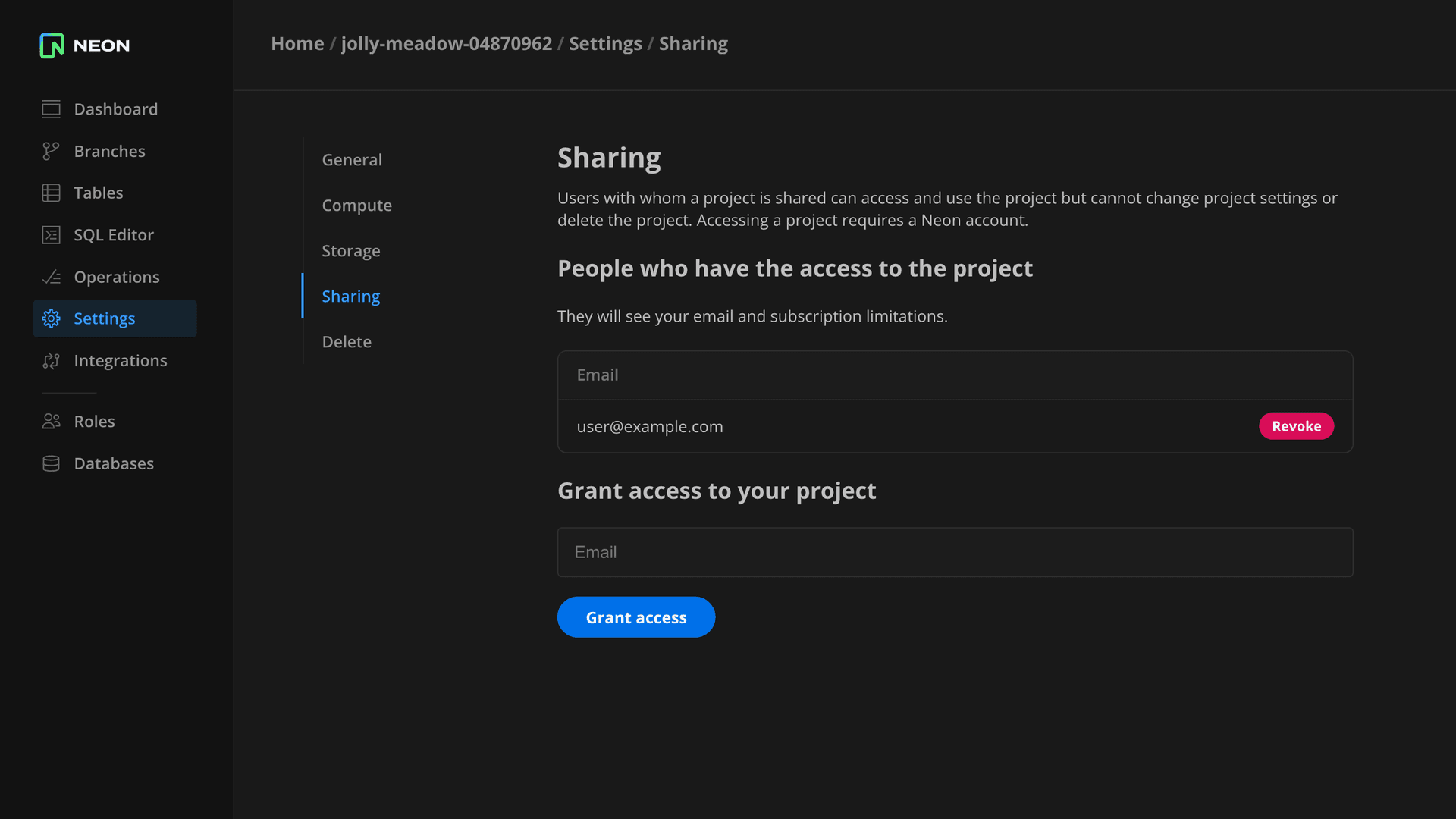Select the Delete settings tab
Screen dimensions: 1456x819
click(x=347, y=342)
